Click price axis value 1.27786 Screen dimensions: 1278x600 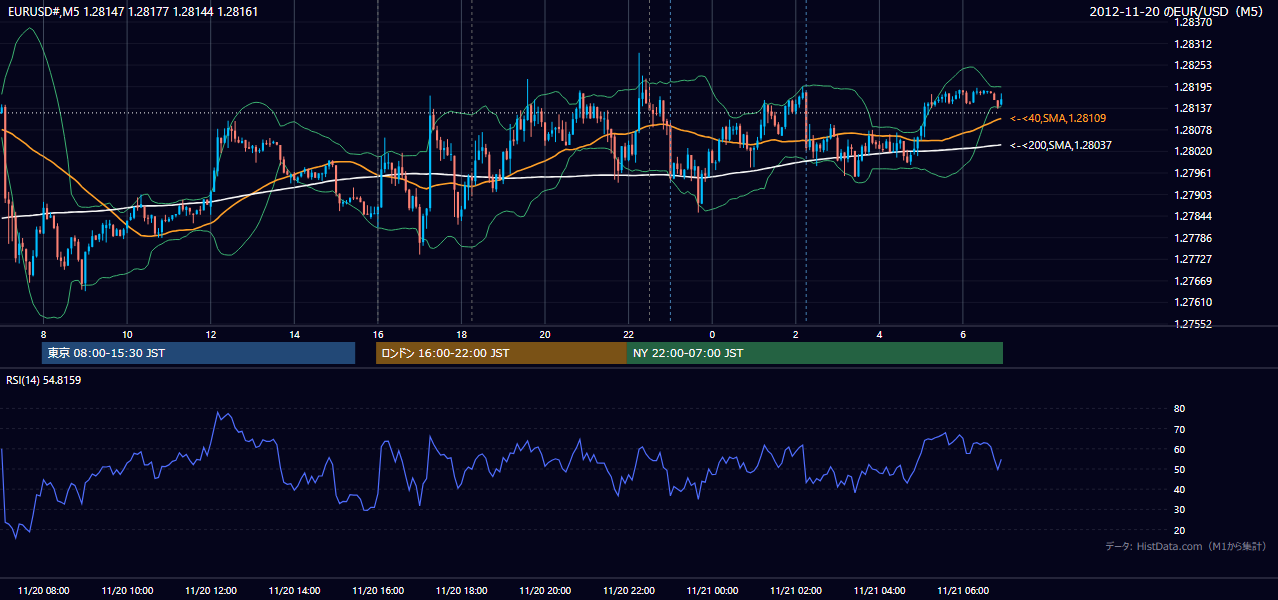point(1192,238)
